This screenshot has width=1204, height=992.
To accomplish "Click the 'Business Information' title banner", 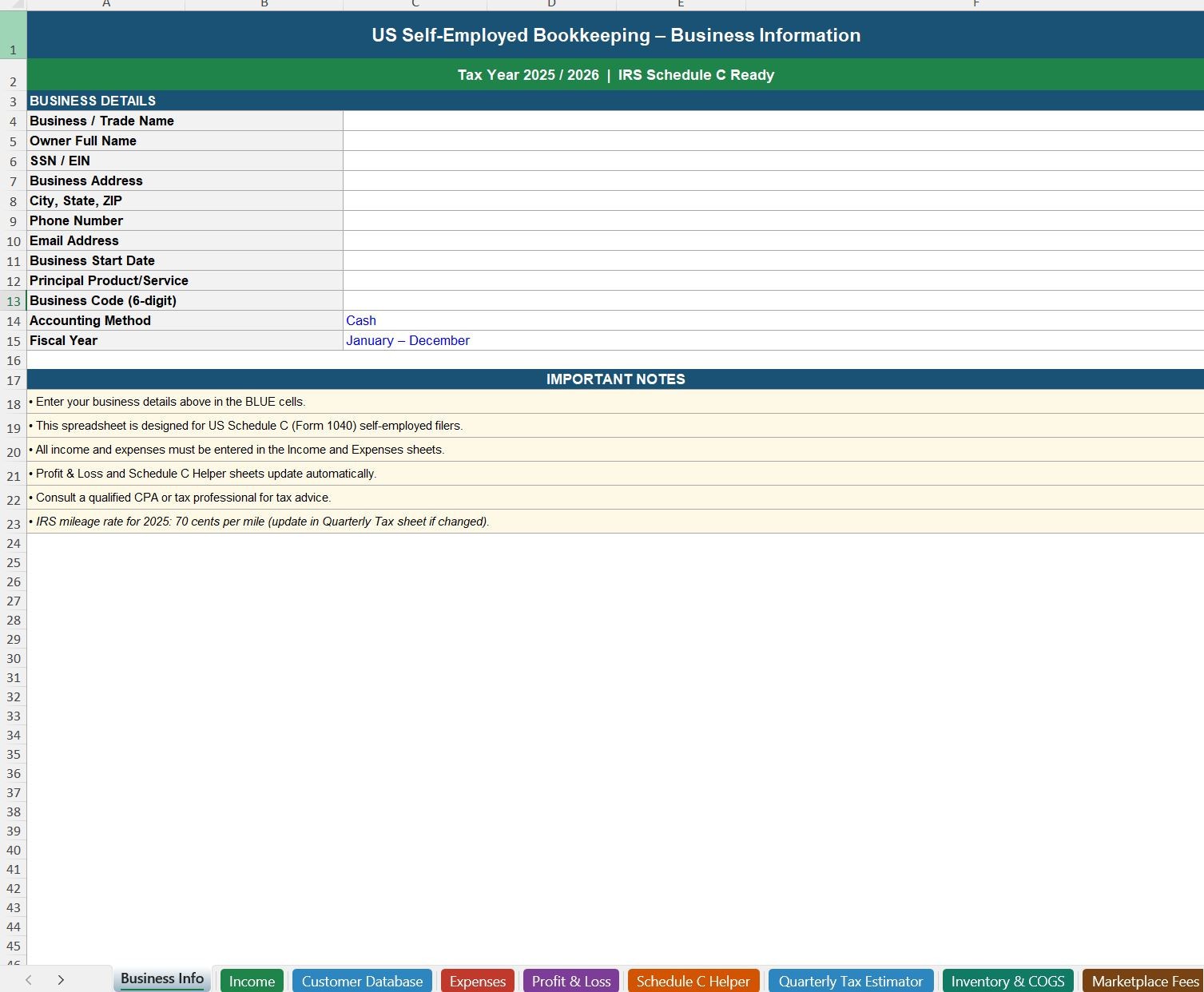I will (615, 35).
